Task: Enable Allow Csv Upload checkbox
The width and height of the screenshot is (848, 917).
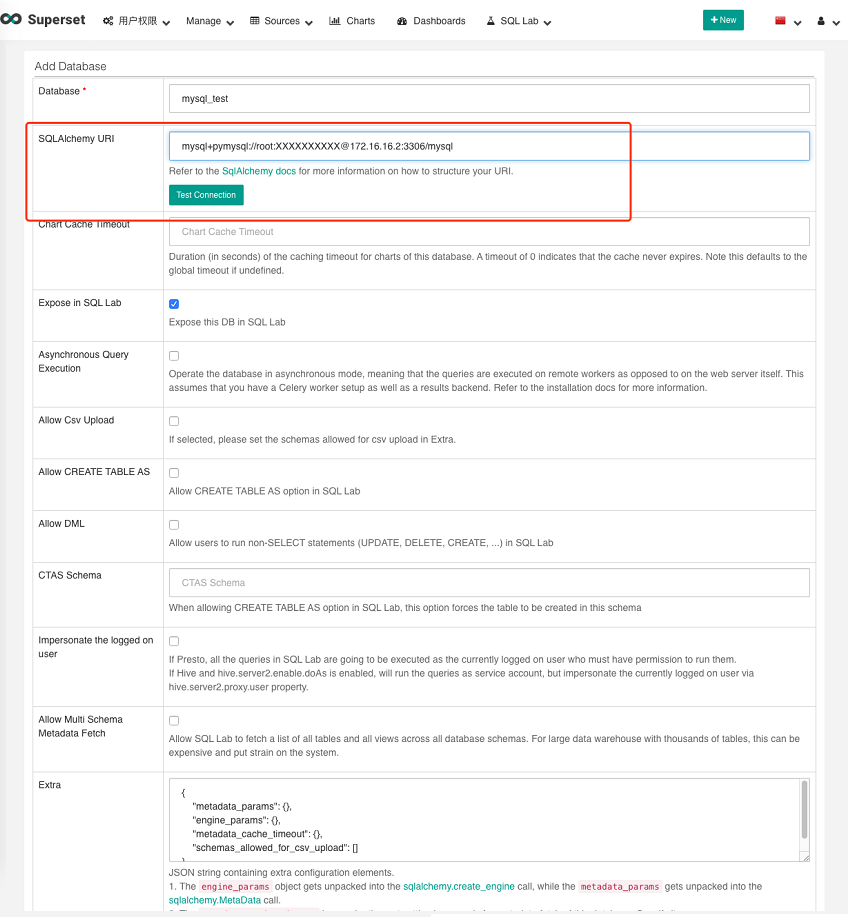Action: click(x=174, y=421)
